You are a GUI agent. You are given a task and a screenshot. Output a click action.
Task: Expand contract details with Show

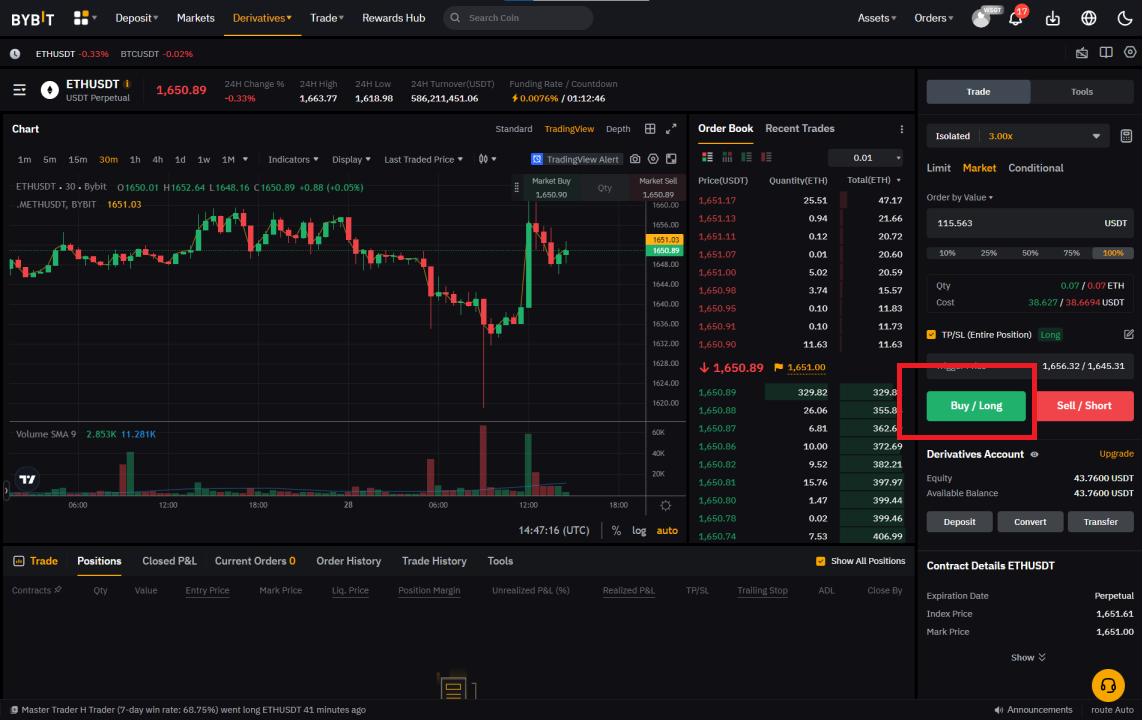[1028, 657]
